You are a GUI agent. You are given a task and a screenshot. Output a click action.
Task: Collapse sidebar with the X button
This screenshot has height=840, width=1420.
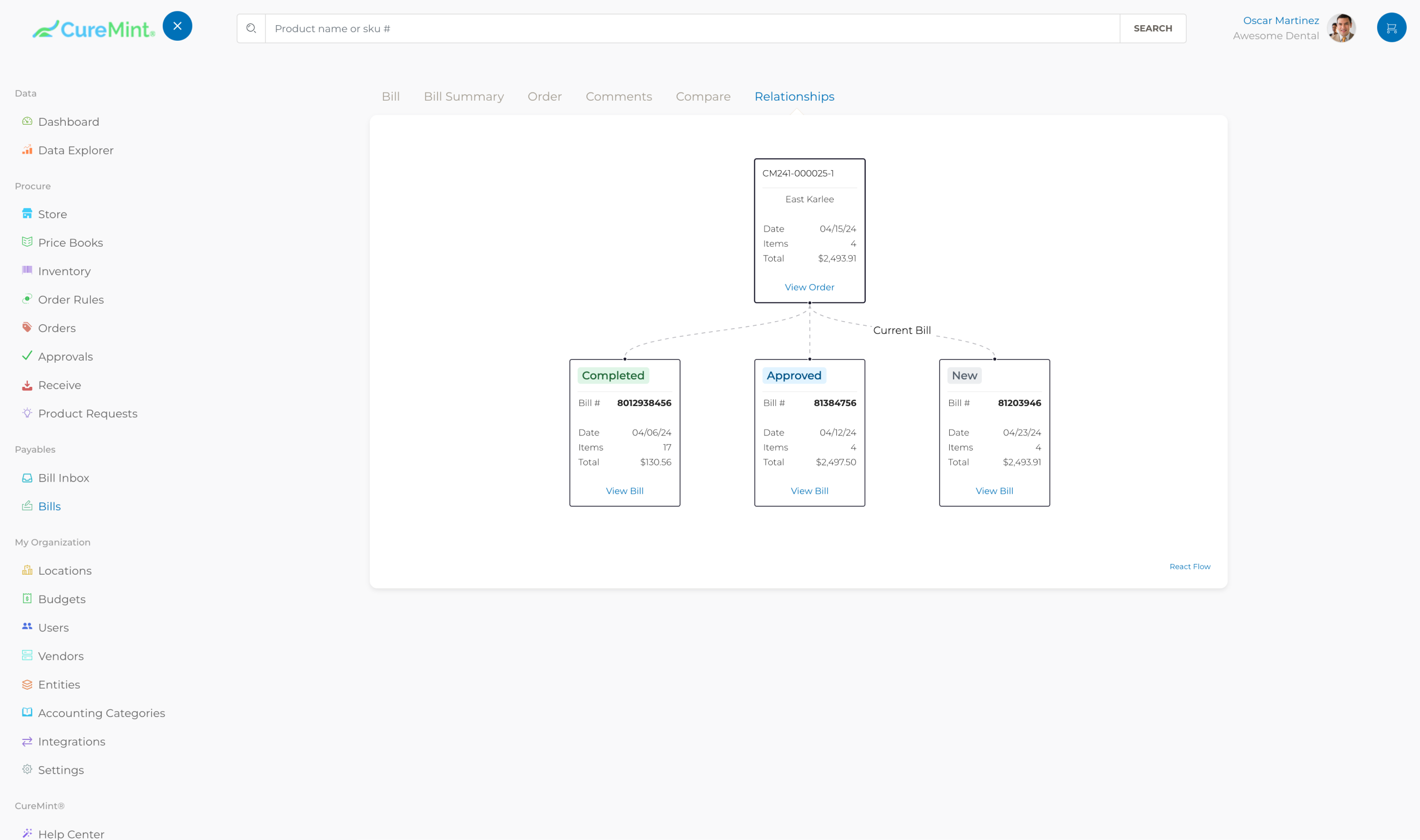[x=177, y=26]
